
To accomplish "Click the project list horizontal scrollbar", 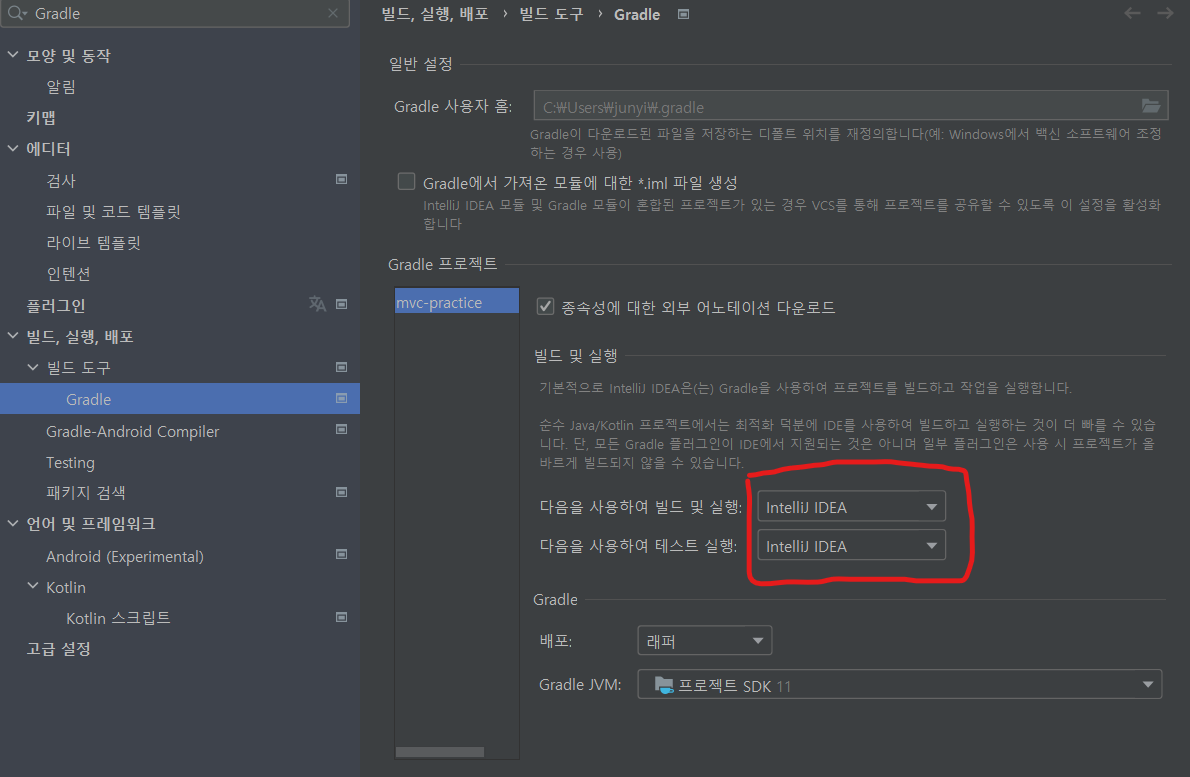I will 440,752.
